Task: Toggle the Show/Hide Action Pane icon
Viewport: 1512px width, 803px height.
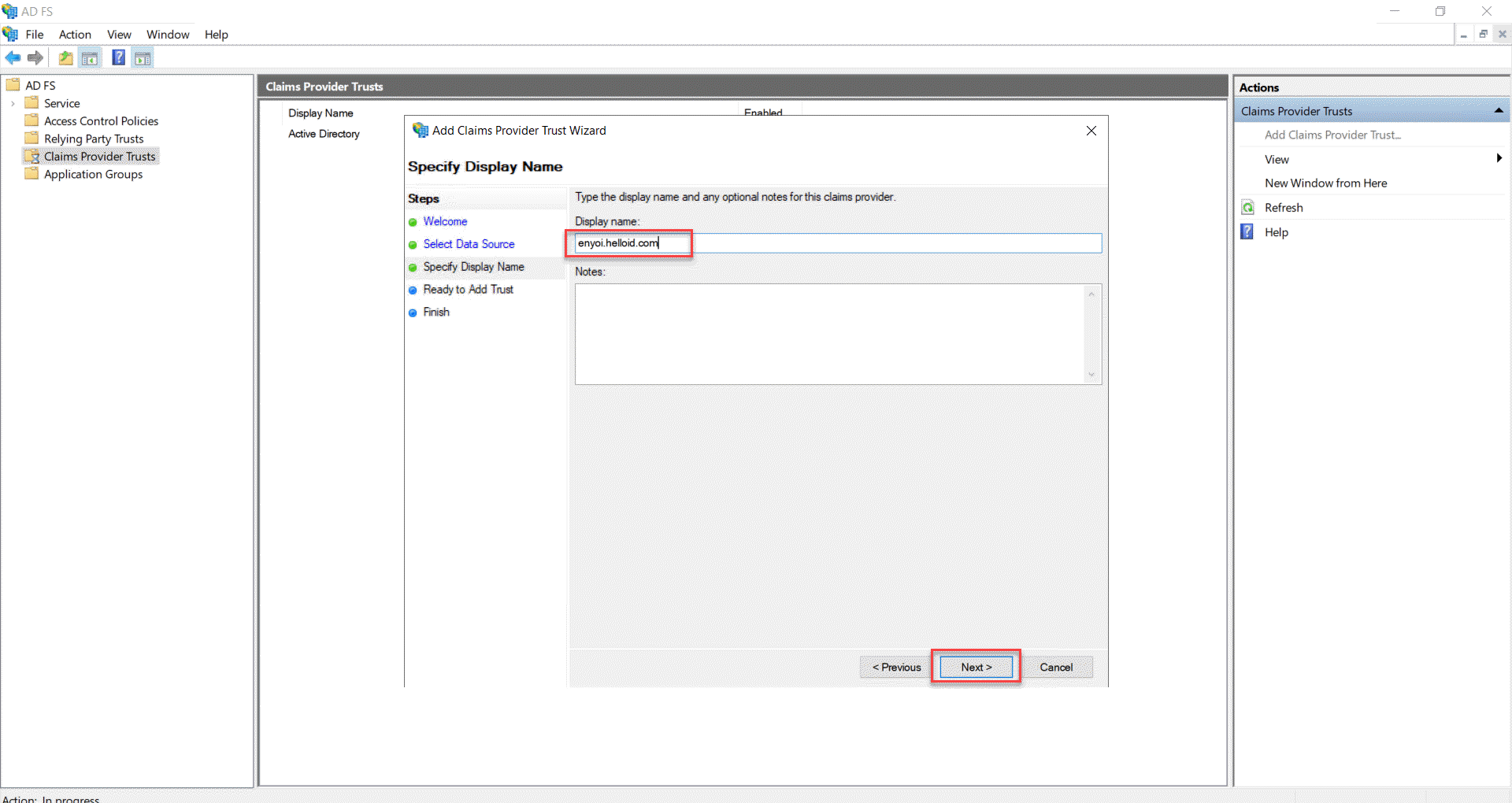Action: pos(143,58)
